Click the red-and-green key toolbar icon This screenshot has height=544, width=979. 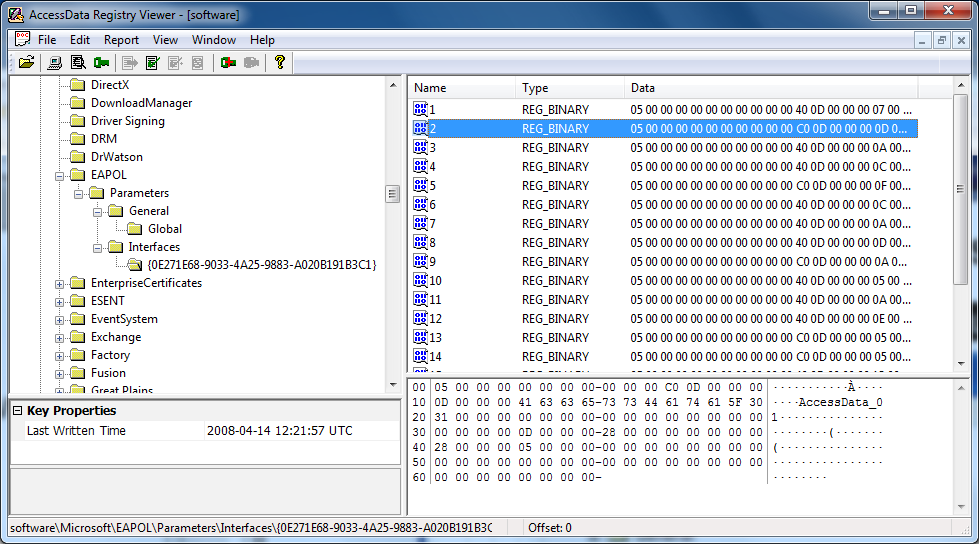(228, 62)
